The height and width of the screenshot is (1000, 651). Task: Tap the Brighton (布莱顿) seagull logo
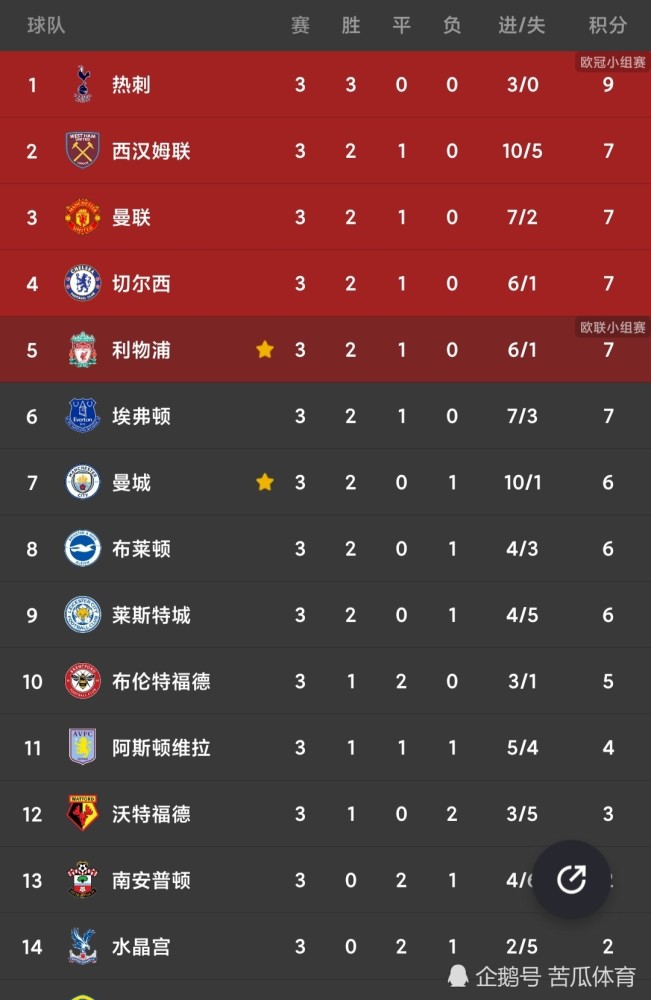coord(83,548)
